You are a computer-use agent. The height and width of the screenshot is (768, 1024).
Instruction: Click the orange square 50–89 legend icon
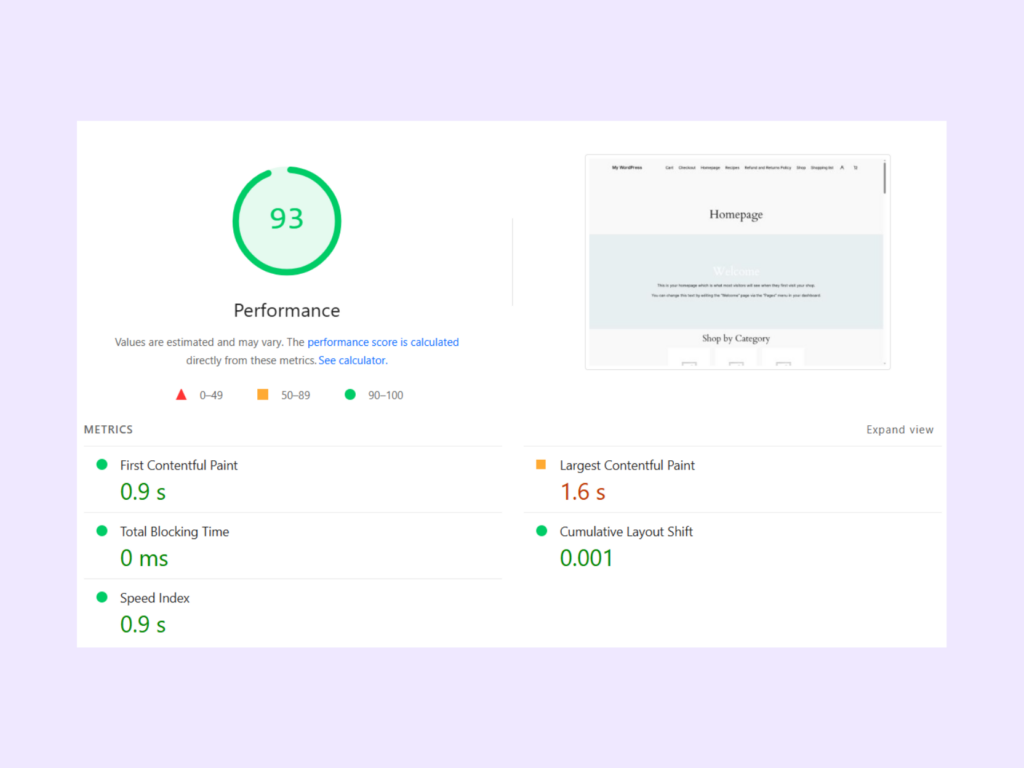265,395
